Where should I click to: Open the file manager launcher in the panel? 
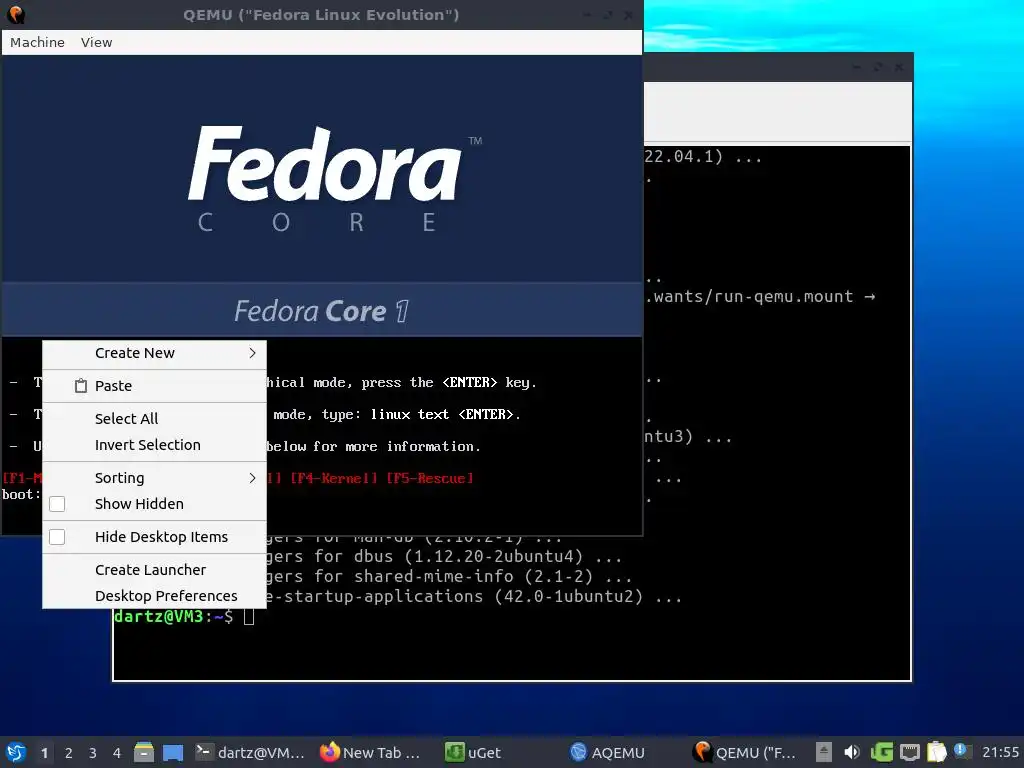tap(144, 752)
